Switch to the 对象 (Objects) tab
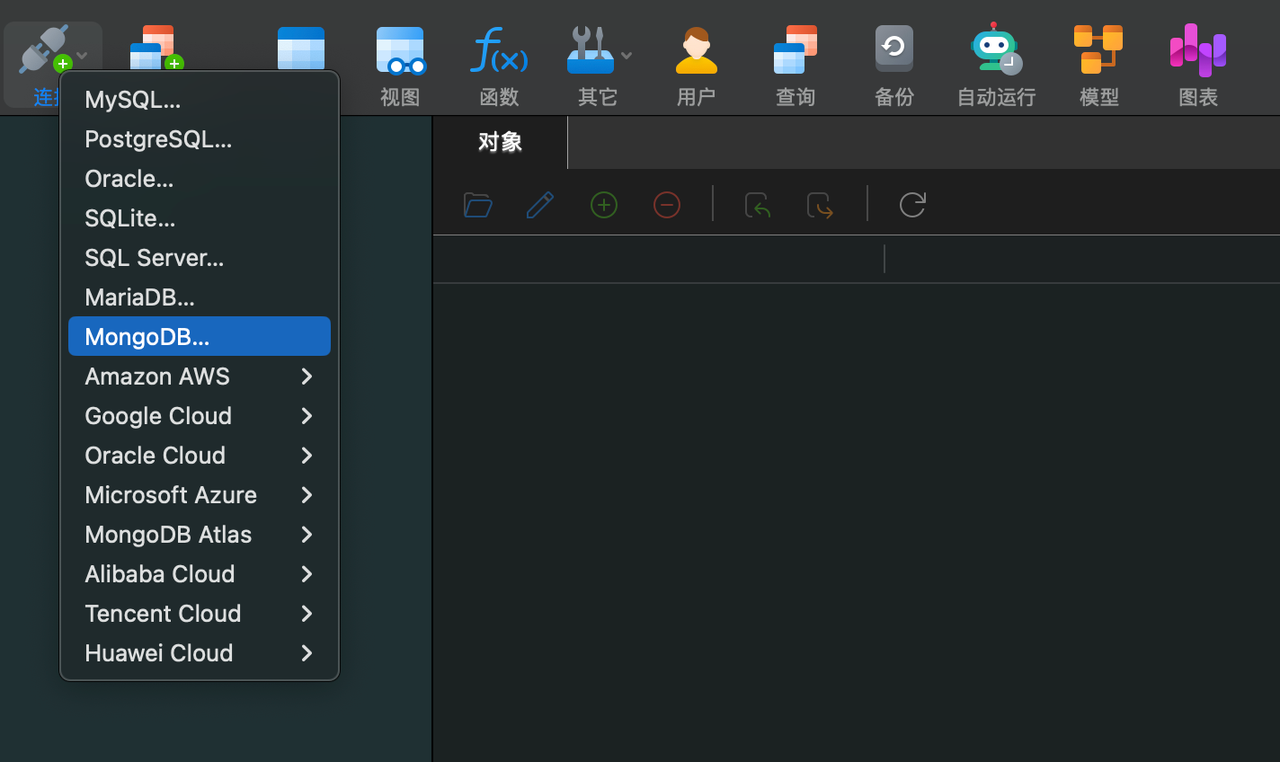The width and height of the screenshot is (1280, 762). 500,142
